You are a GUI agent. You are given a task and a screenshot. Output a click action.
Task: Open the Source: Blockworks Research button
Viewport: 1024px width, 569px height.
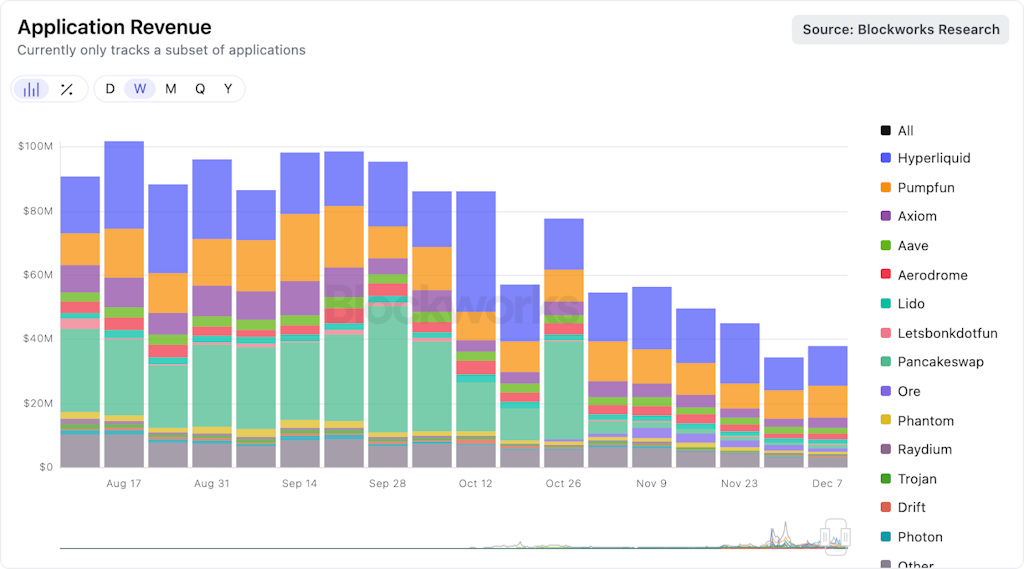click(x=900, y=30)
